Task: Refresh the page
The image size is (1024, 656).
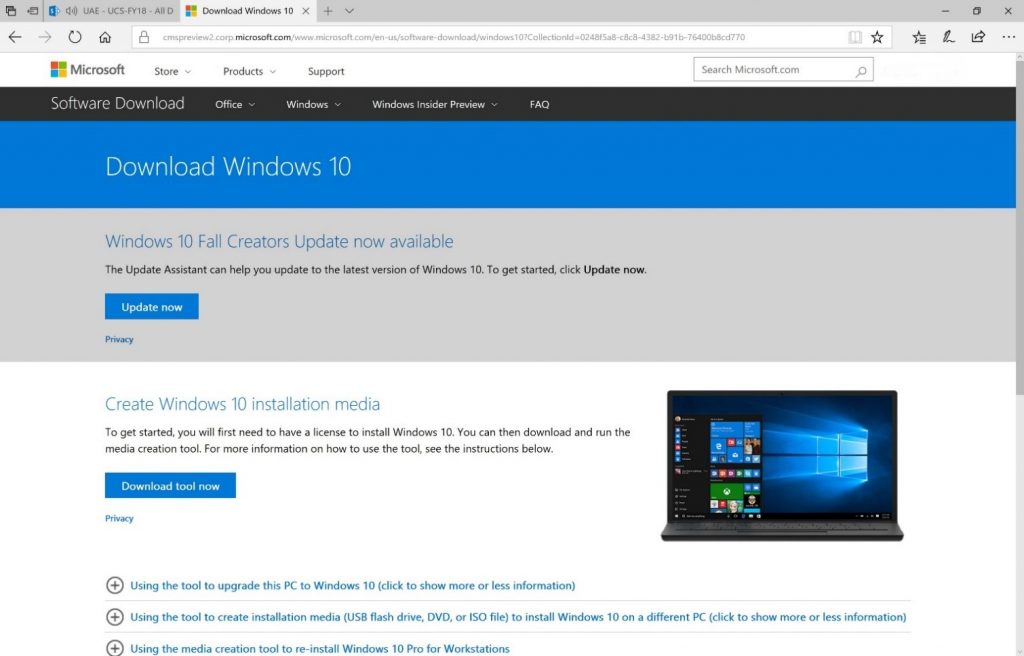Action: (75, 36)
